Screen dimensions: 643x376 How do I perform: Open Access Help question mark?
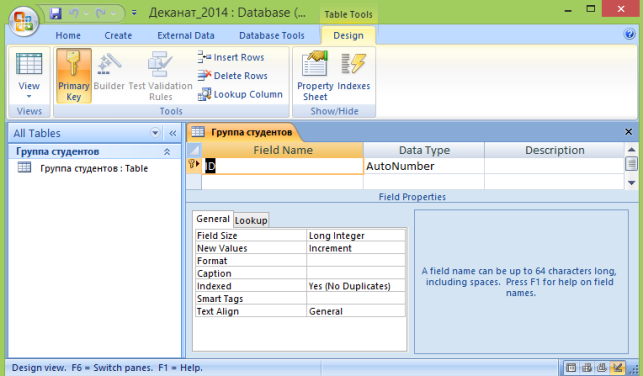pyautogui.click(x=629, y=34)
